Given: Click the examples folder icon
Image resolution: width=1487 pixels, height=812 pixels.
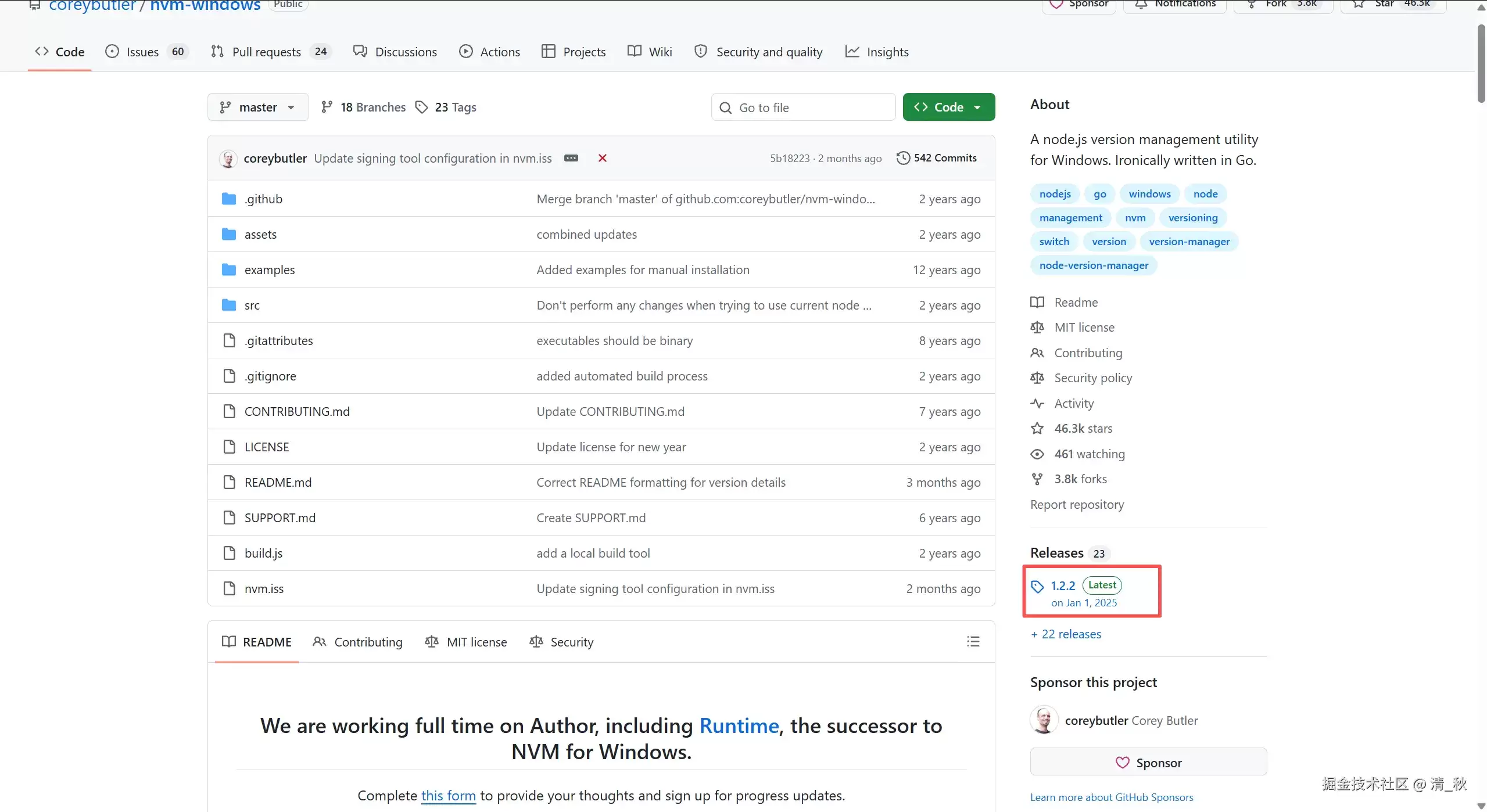Looking at the screenshot, I should 229,270.
